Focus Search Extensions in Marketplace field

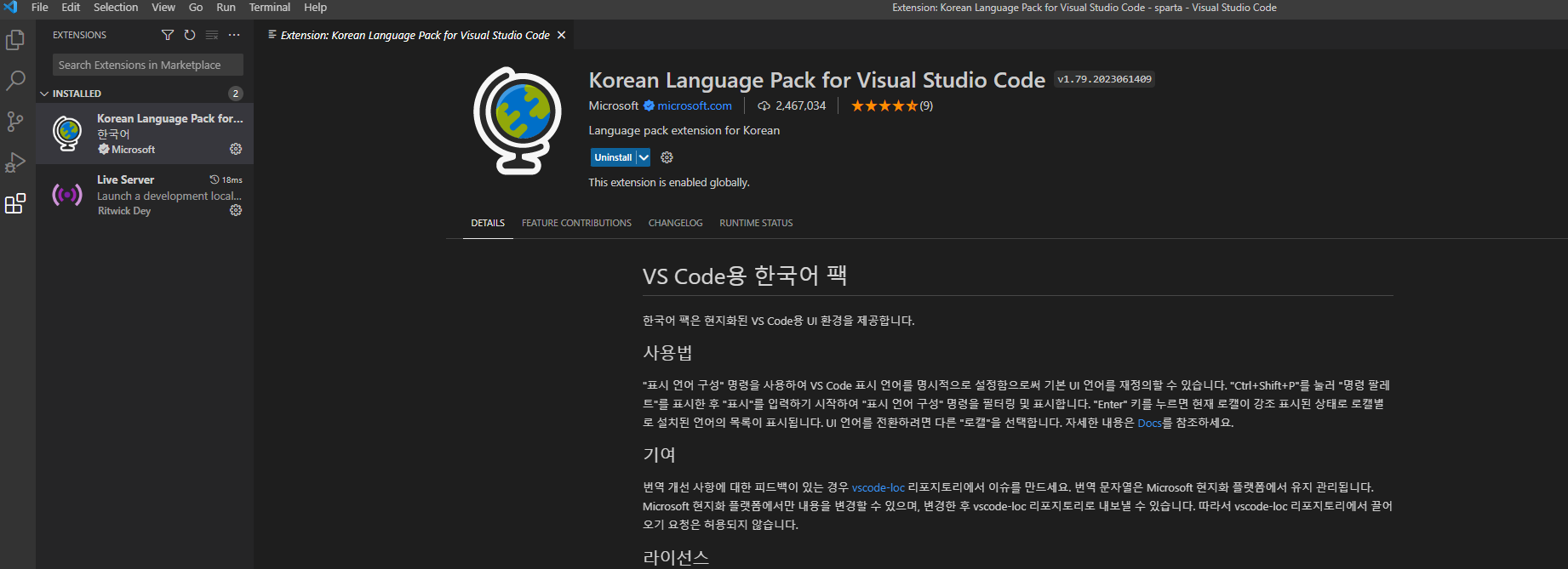coord(148,65)
